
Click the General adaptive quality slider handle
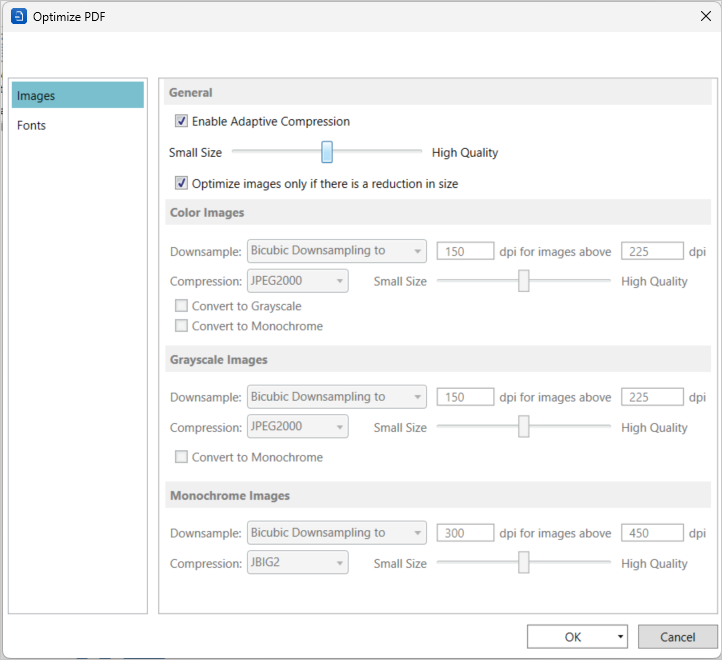(x=327, y=152)
